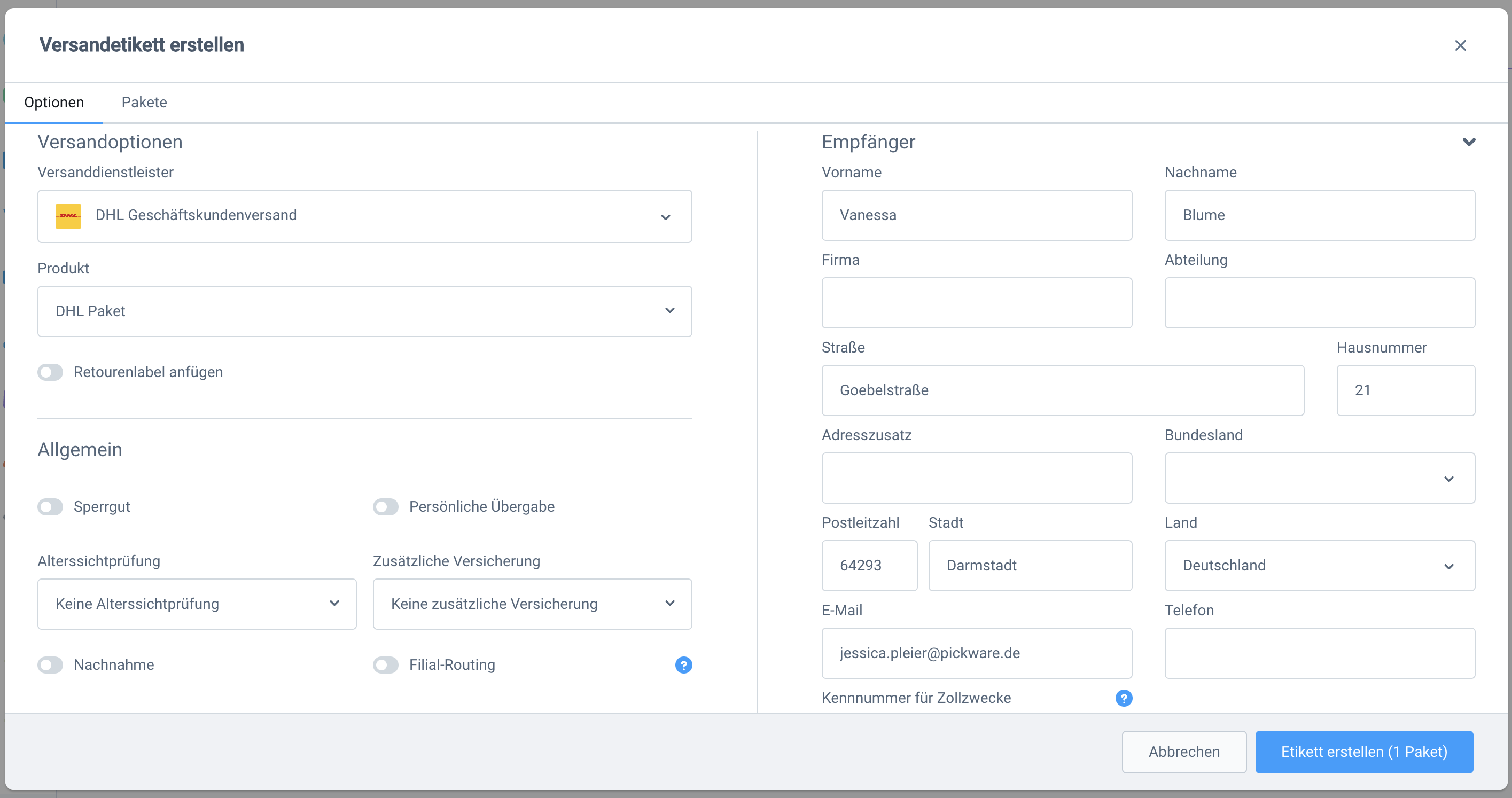Expand the Zusätzliche Versicherung dropdown
Screen dimensions: 1512x798
point(532,604)
